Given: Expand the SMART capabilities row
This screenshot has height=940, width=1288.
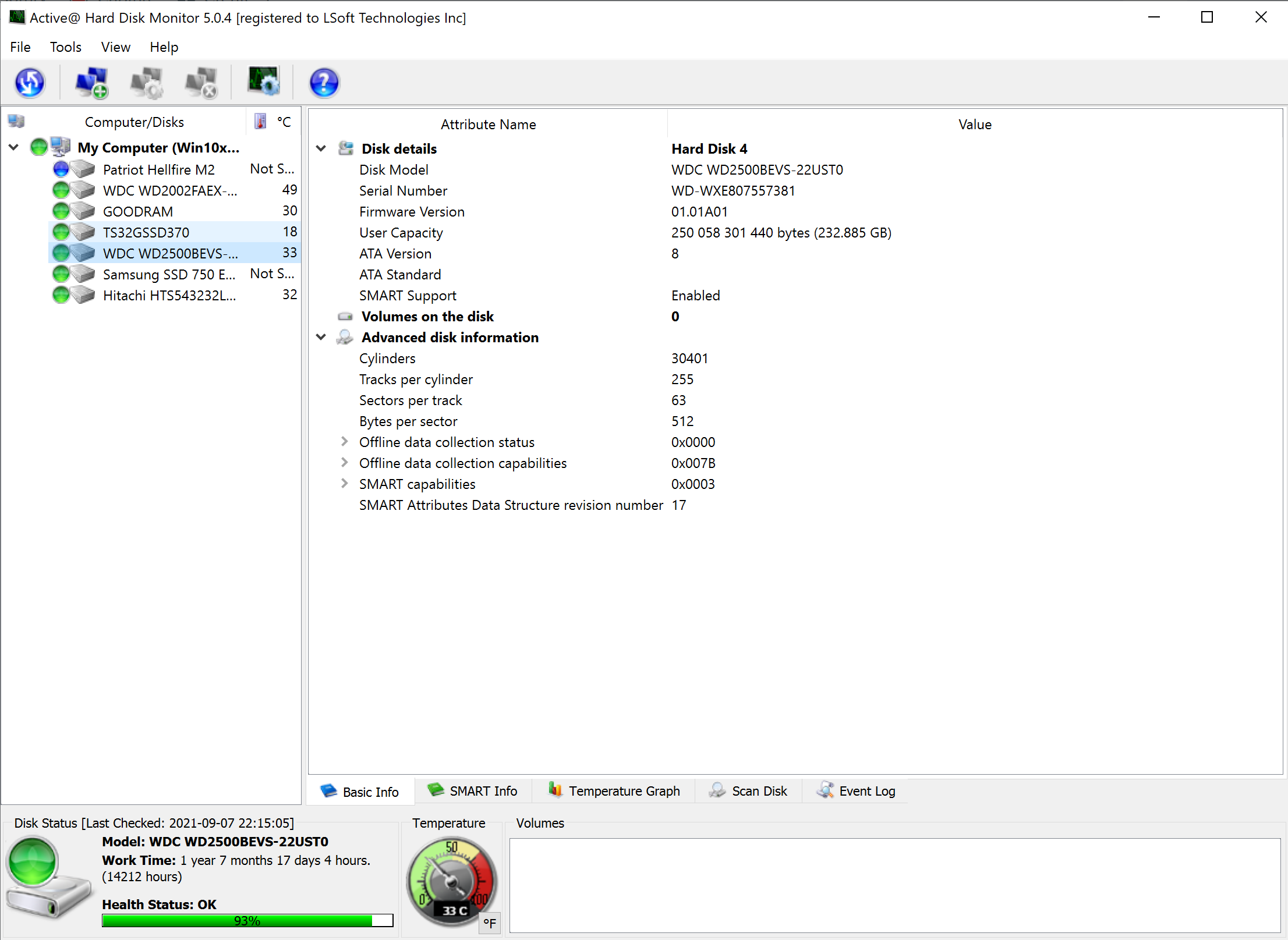Looking at the screenshot, I should [x=345, y=484].
